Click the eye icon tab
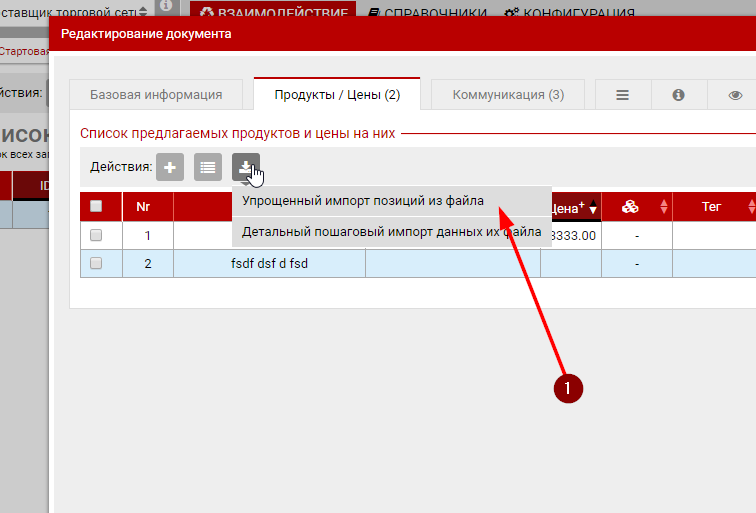Screen dimensions: 756x513 pos(735,95)
